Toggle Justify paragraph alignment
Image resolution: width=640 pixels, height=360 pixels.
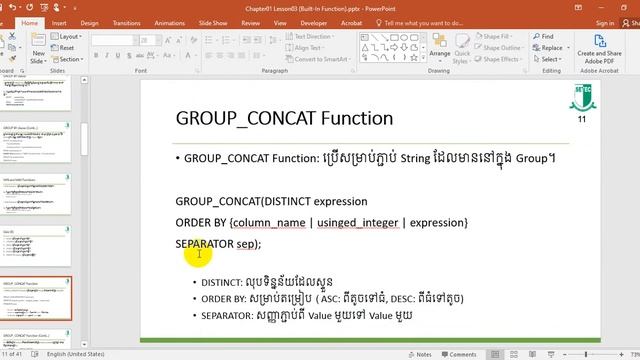tap(242, 55)
